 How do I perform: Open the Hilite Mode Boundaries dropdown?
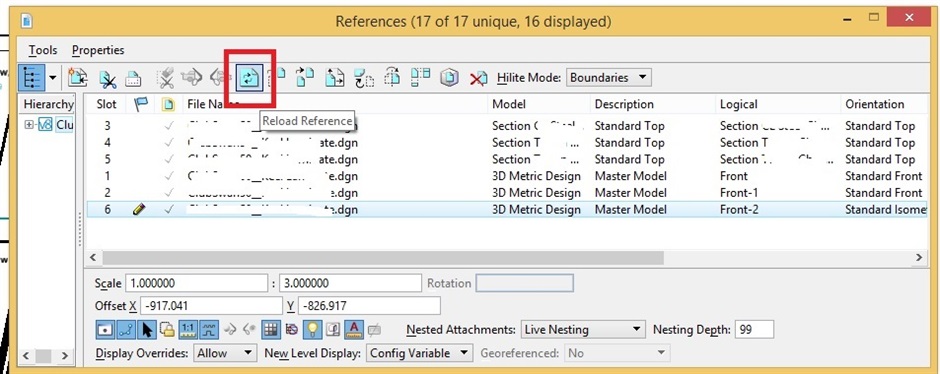coord(608,78)
